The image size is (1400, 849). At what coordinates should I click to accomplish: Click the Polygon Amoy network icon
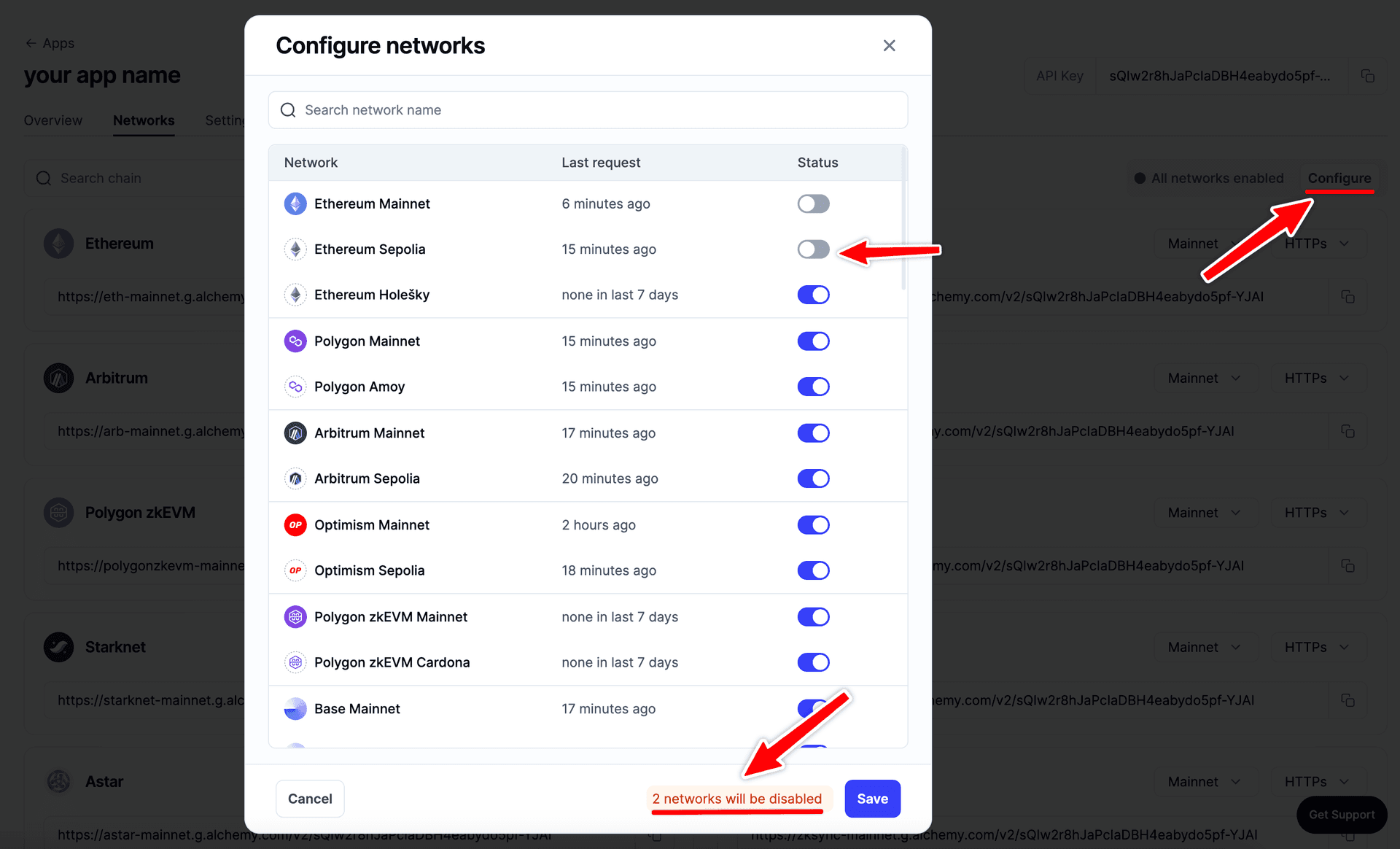(x=295, y=387)
